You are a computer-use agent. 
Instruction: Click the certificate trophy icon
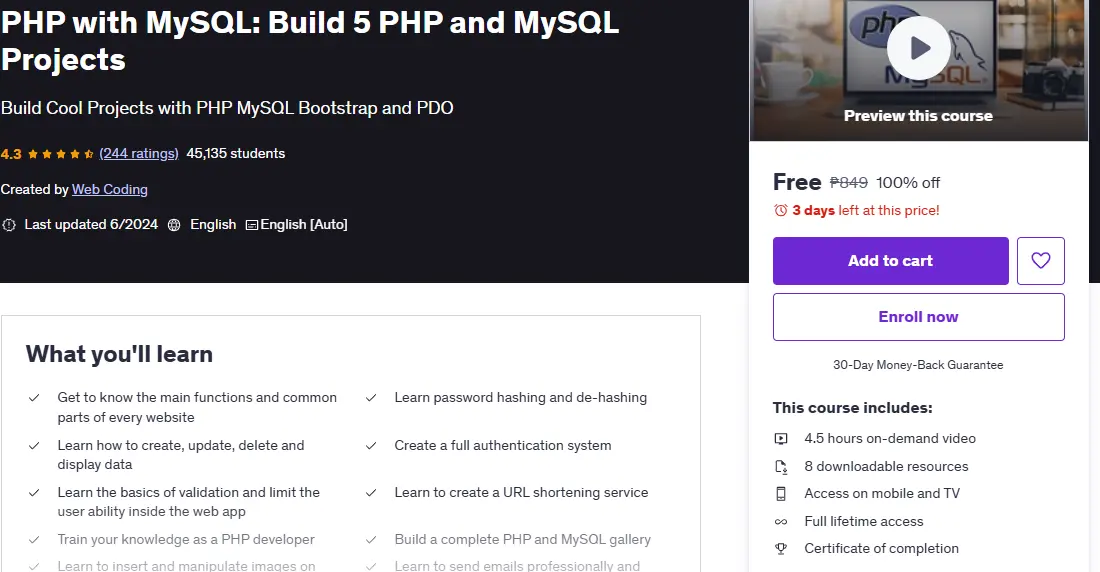[781, 549]
